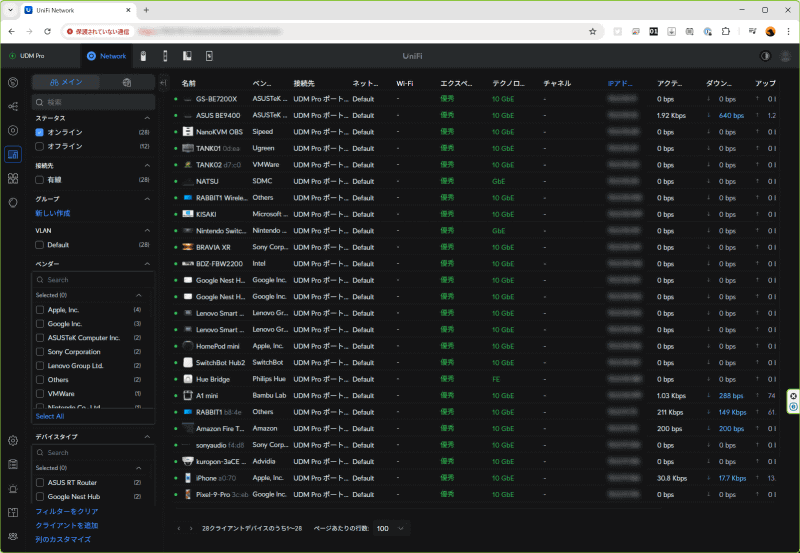Image resolution: width=800 pixels, height=553 pixels.
Task: Open the rows per page 100 dropdown
Action: click(391, 529)
